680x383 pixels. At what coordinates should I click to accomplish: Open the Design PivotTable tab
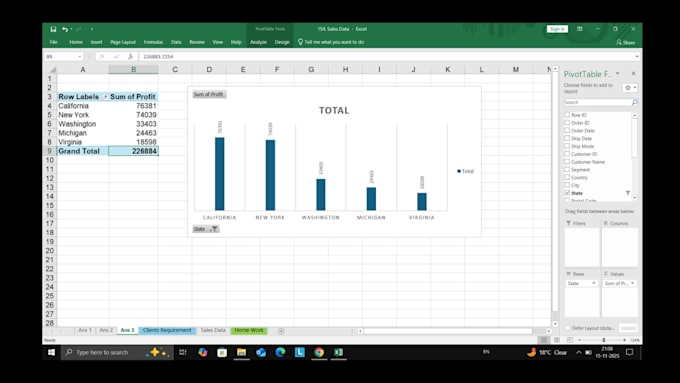(x=282, y=42)
